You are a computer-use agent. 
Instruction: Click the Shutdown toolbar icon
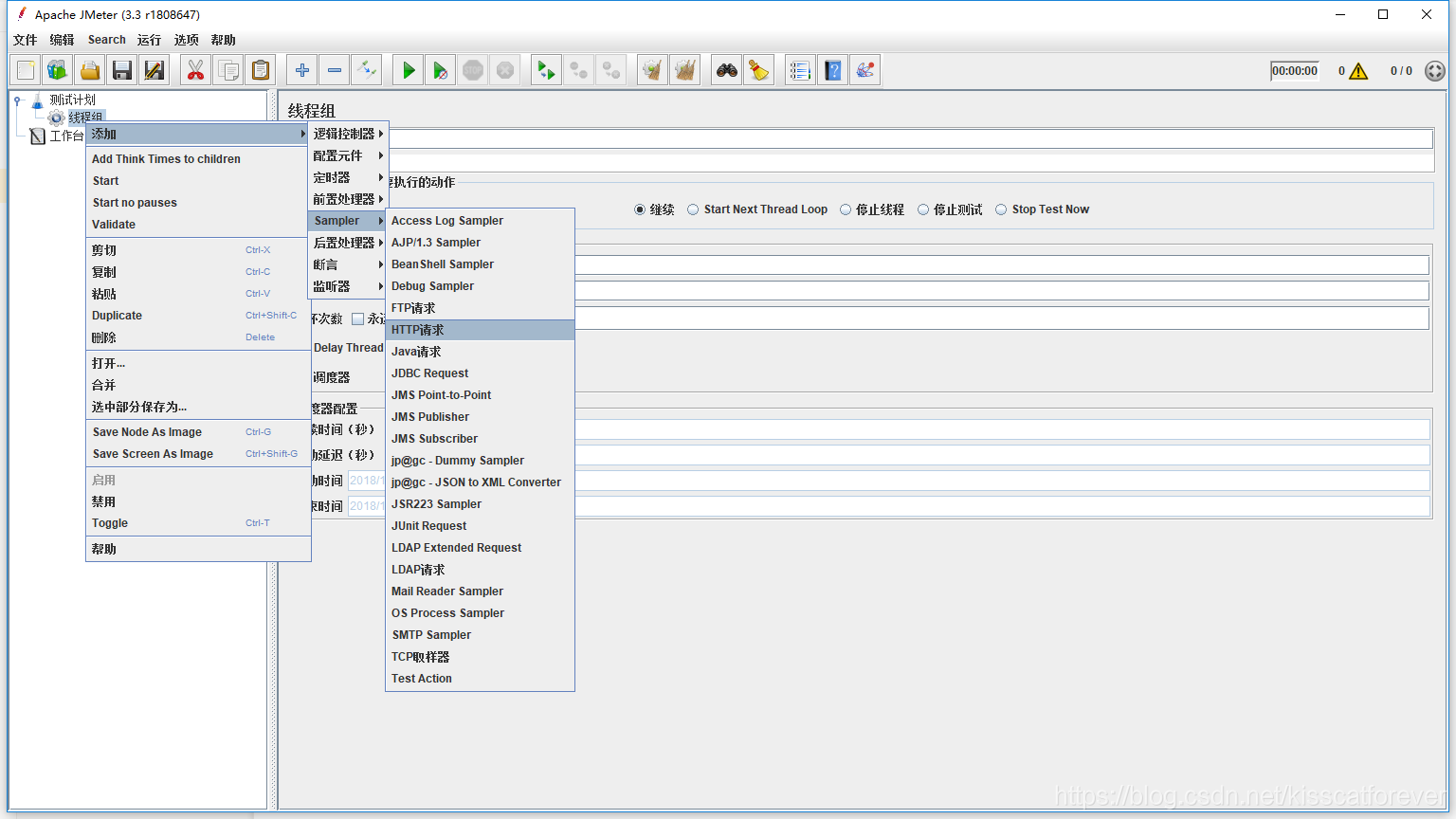[x=505, y=70]
